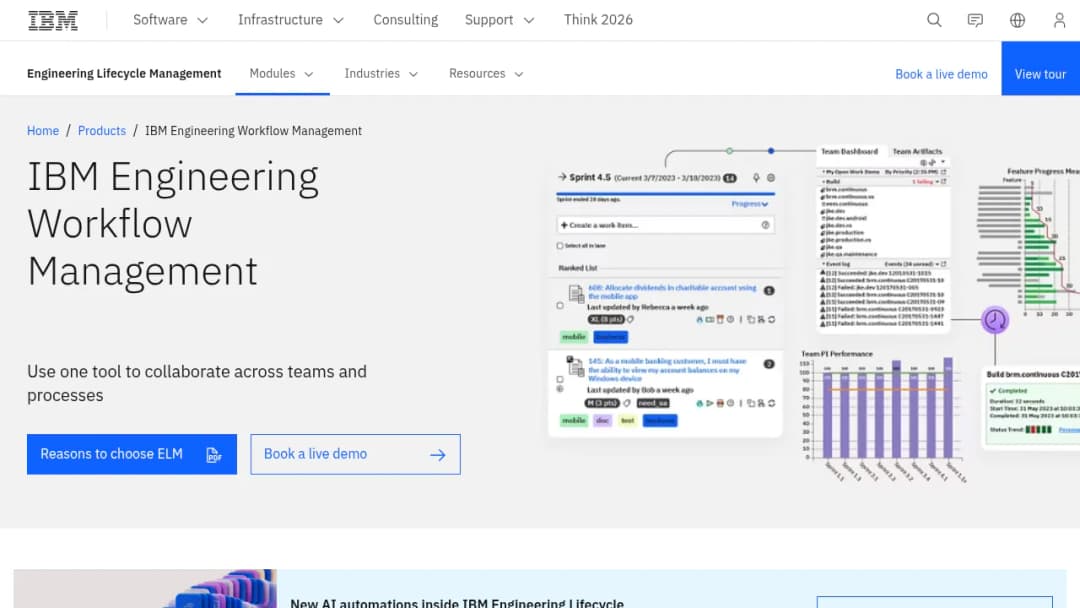Click the arrow in Book a live demo

437,454
